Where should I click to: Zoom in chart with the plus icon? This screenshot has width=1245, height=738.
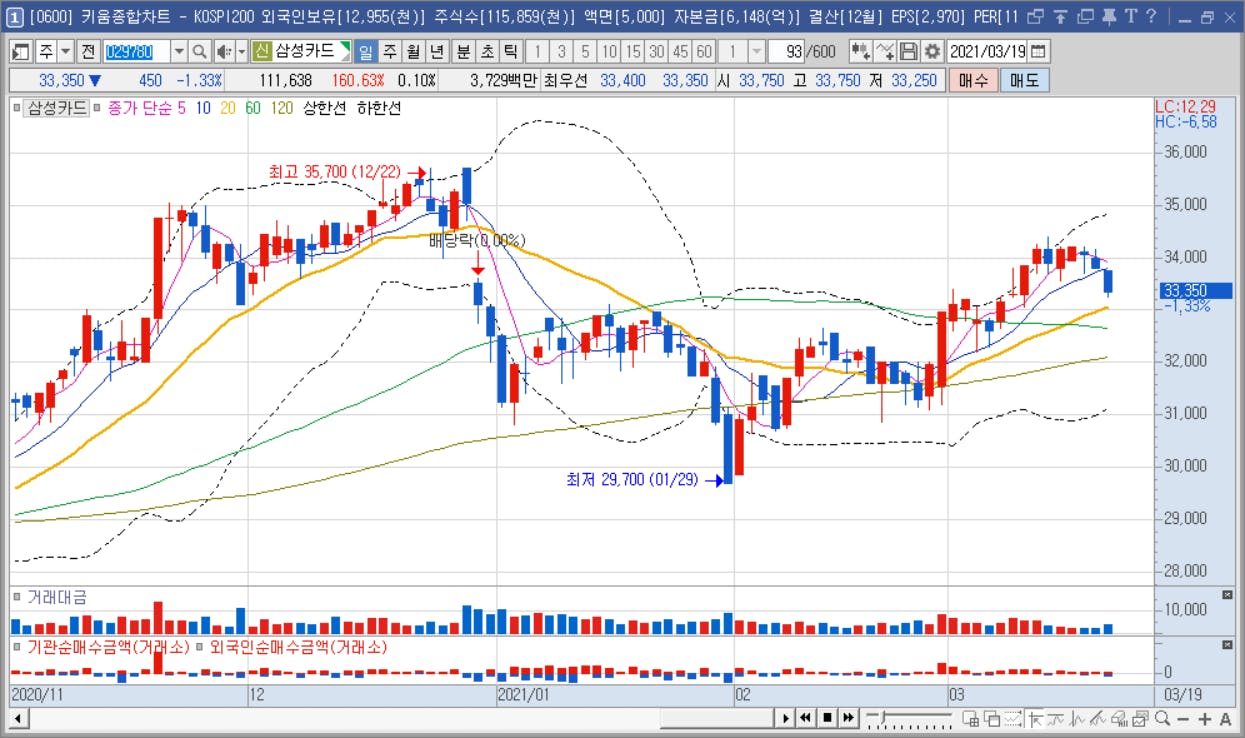(1204, 718)
